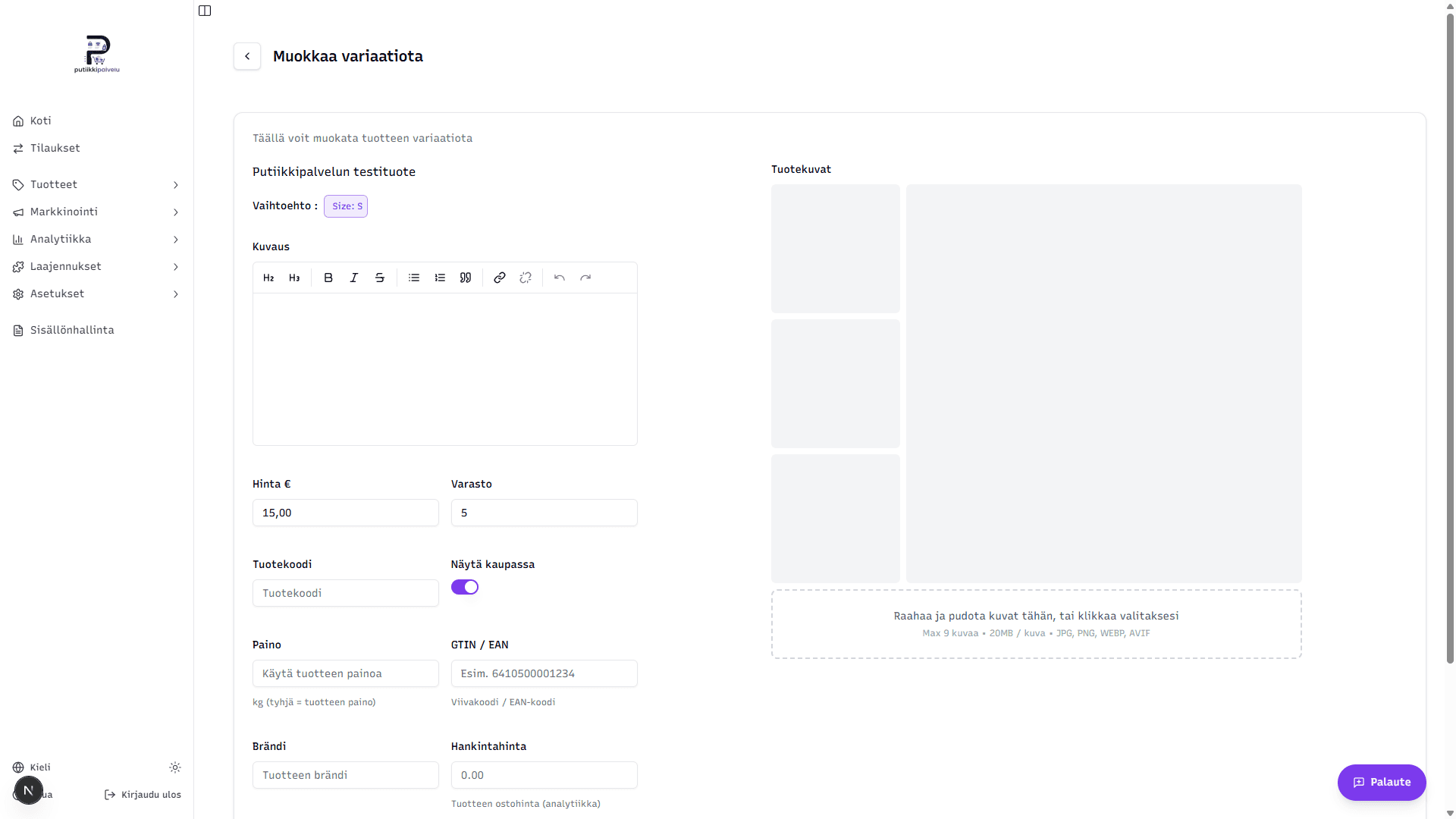This screenshot has height=819, width=1456.
Task: Open the Palaute feedback button
Action: tap(1382, 782)
